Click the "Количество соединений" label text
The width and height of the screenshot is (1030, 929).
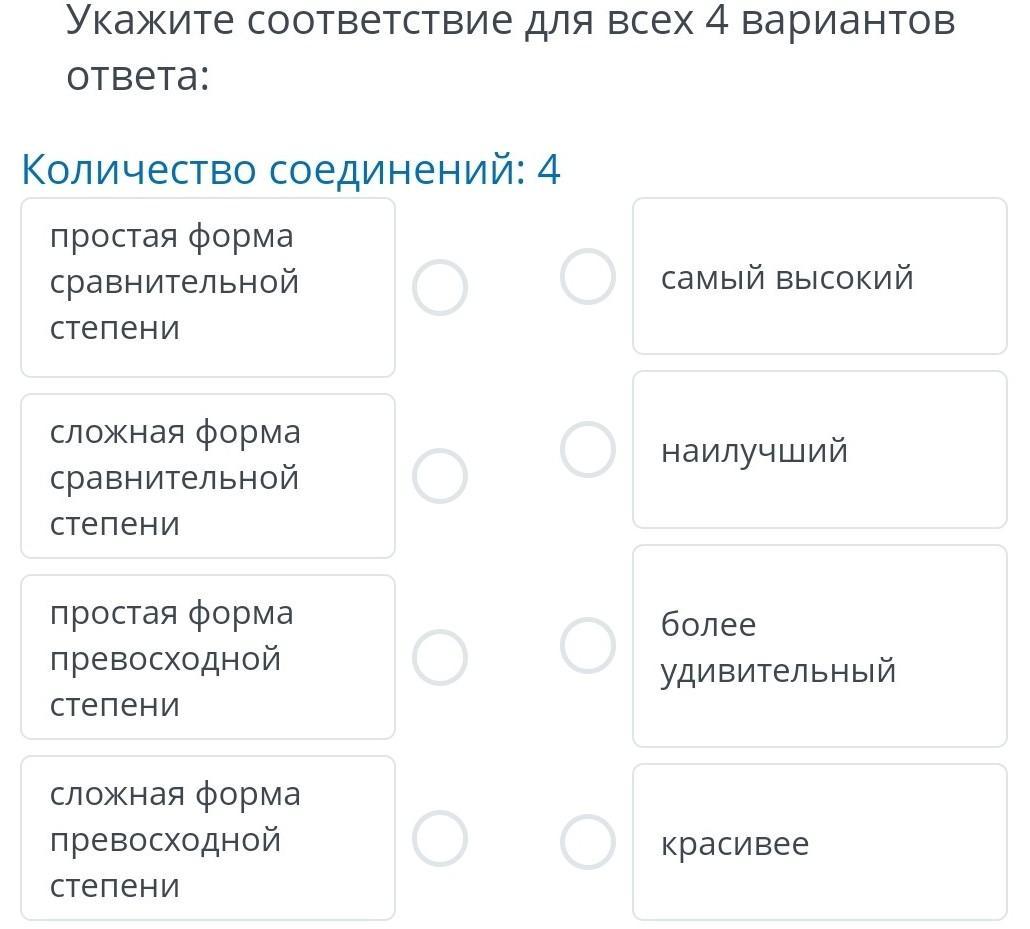272,170
